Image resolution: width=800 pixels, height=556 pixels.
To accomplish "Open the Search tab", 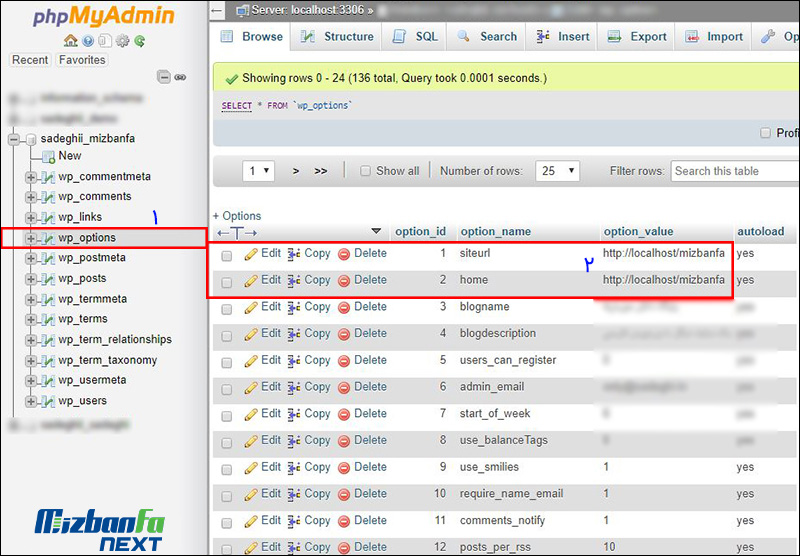I will coord(487,37).
